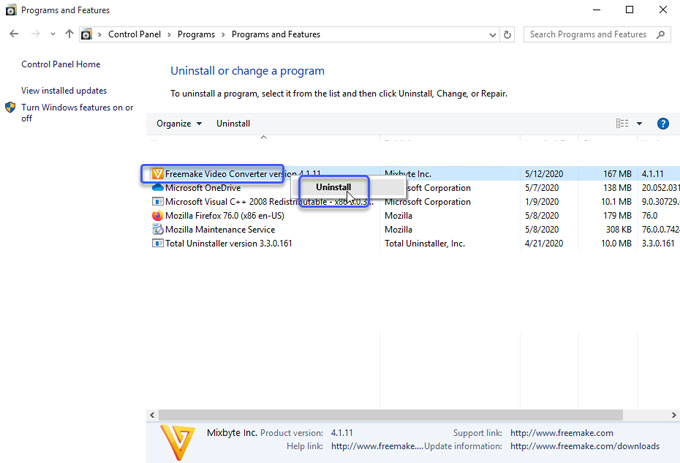This screenshot has height=463, width=680.
Task: Maximize the Programs and Features window
Action: click(x=629, y=10)
